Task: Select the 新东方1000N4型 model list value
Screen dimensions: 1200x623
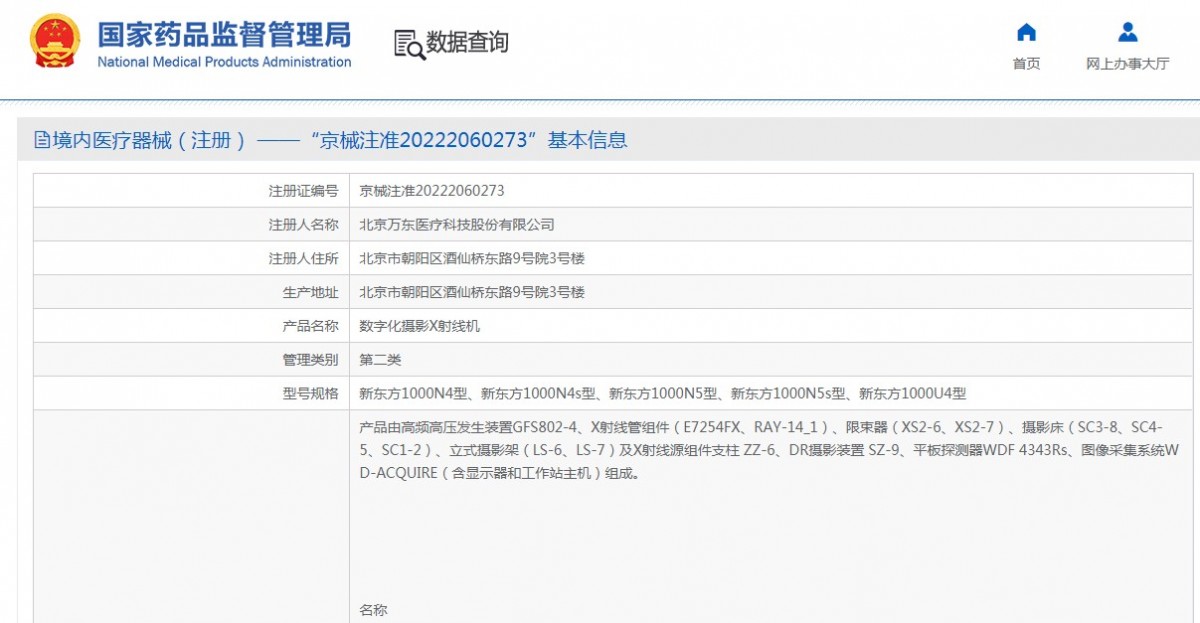Action: click(662, 394)
